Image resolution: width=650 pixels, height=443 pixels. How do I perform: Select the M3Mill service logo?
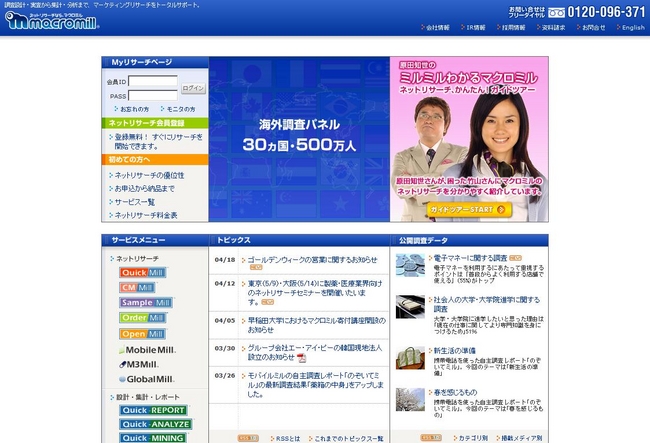coord(139,365)
